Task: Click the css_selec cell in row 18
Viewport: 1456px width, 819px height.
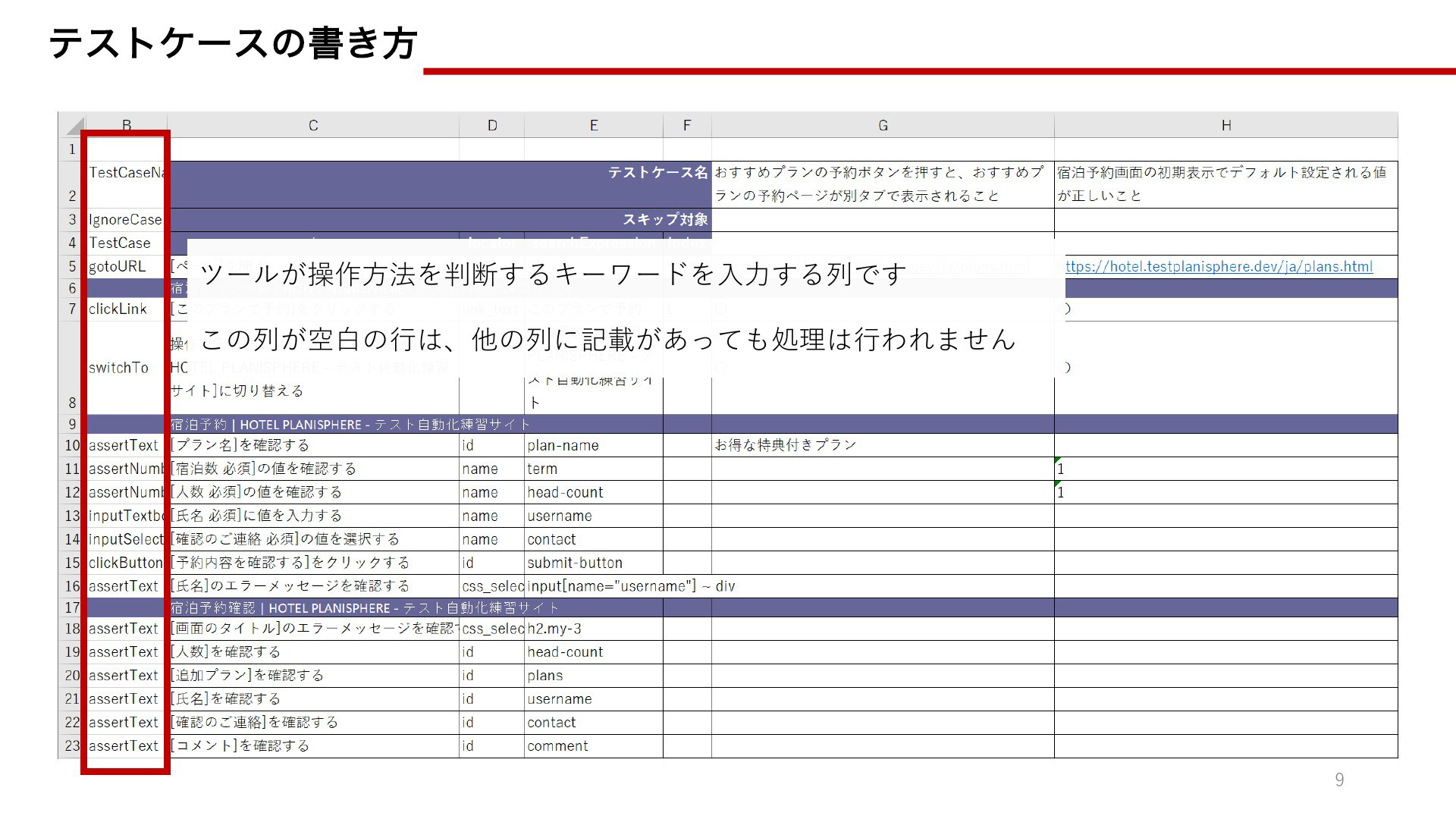Action: pyautogui.click(x=492, y=629)
